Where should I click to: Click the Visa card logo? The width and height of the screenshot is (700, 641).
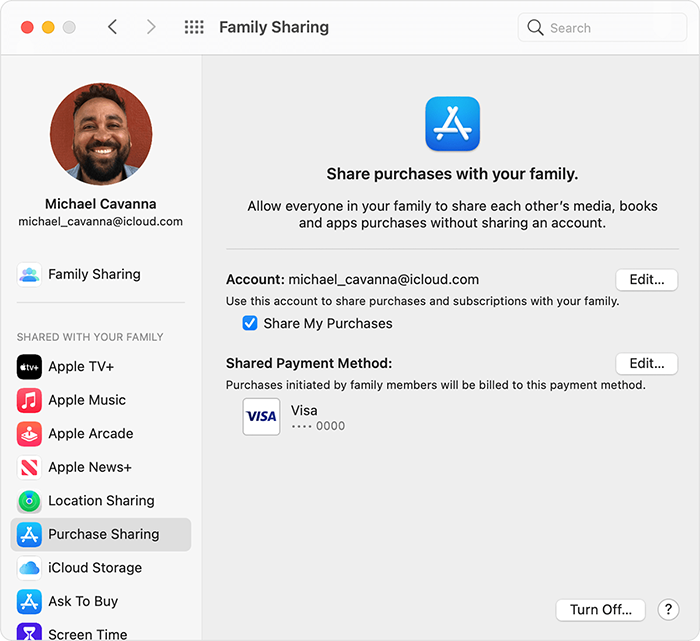[261, 416]
